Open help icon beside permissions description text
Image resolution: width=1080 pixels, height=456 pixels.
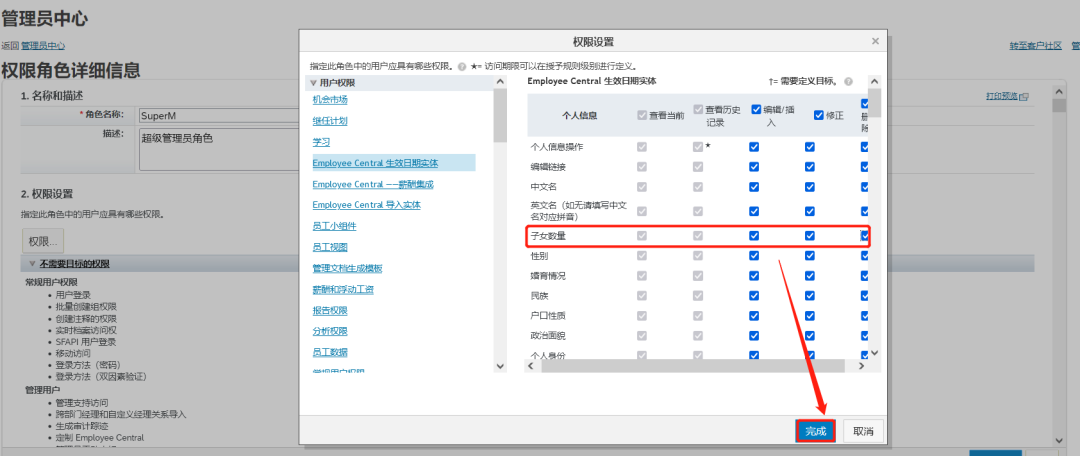[461, 67]
